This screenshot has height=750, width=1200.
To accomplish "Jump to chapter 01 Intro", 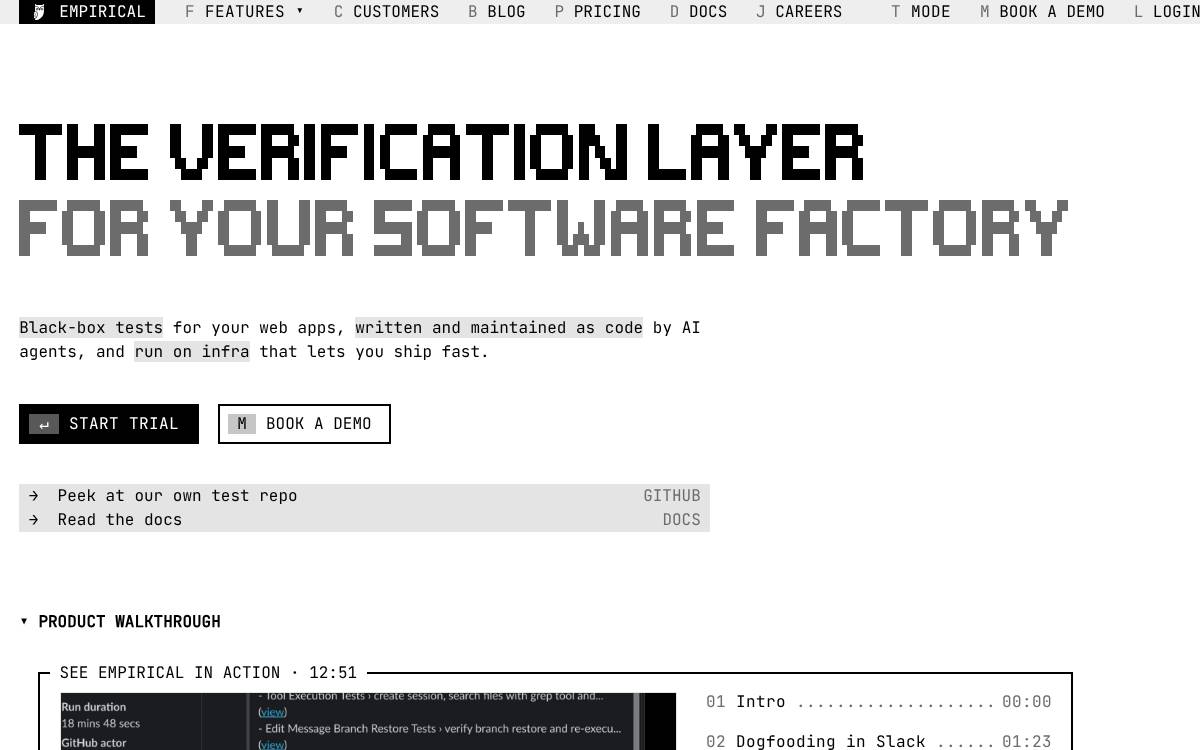I will click(x=879, y=702).
